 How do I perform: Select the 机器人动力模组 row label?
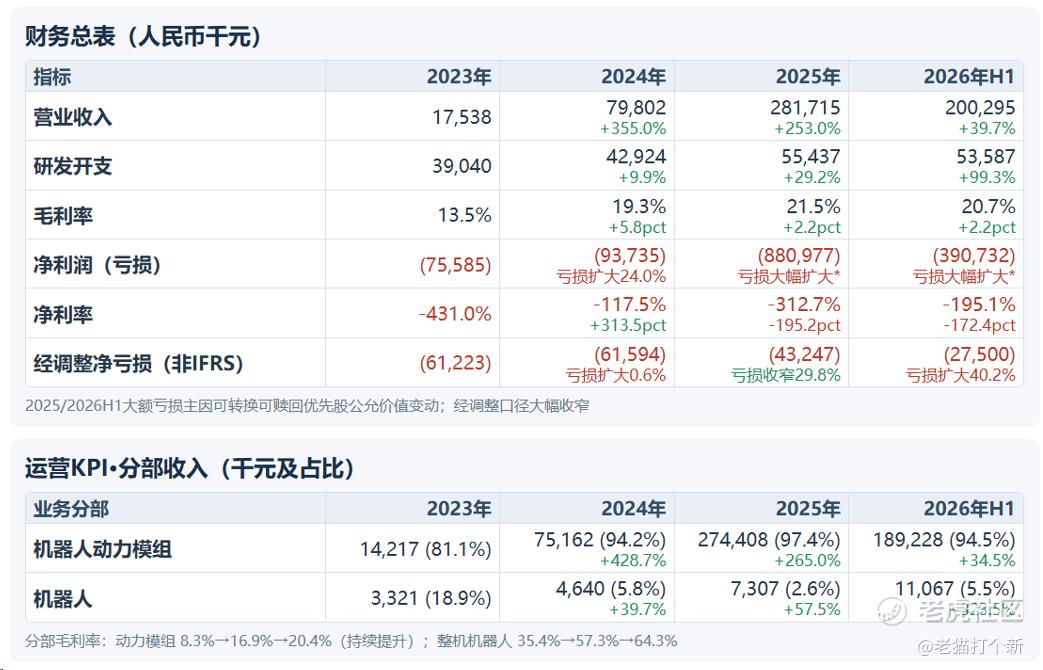pyautogui.click(x=102, y=550)
